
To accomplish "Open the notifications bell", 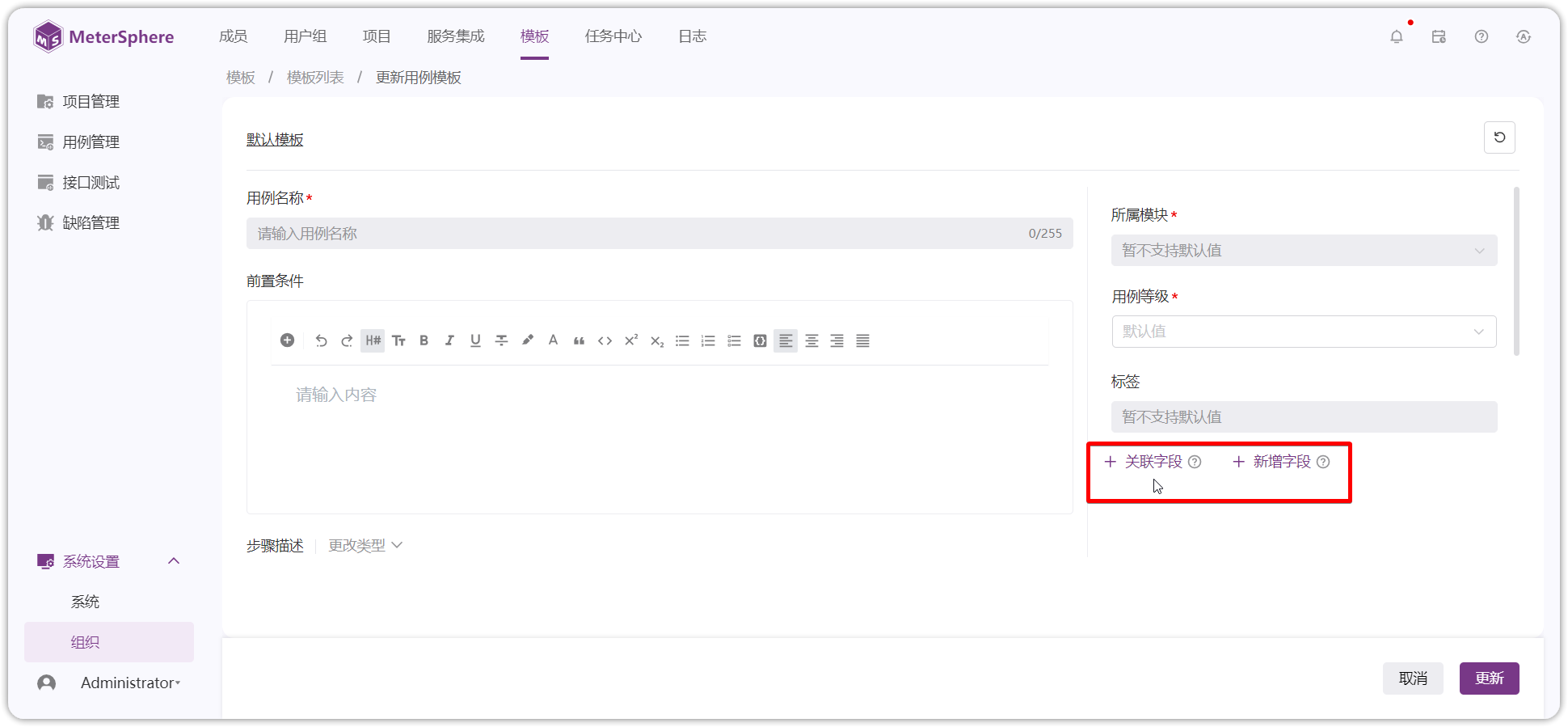I will coord(1396,36).
